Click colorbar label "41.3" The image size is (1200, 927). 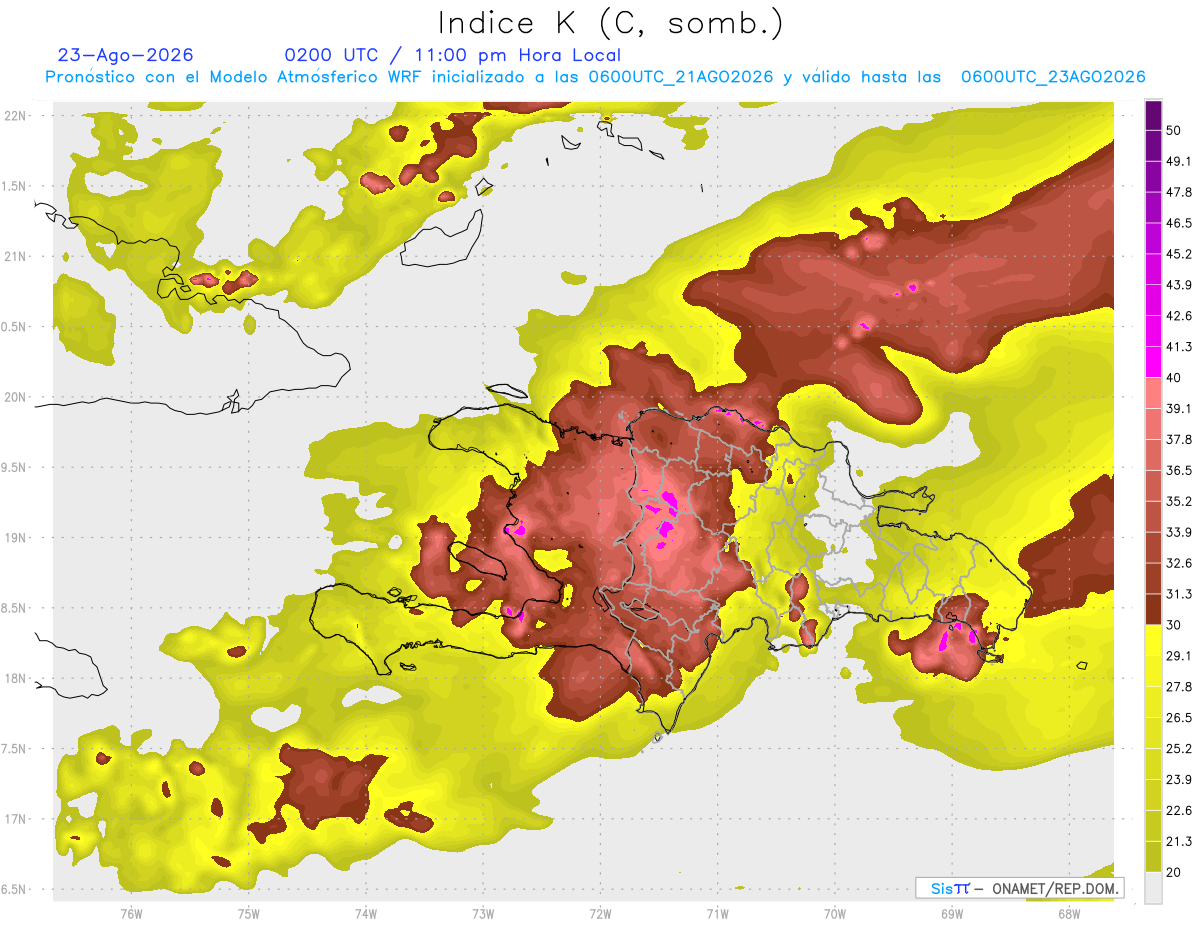click(x=1179, y=347)
